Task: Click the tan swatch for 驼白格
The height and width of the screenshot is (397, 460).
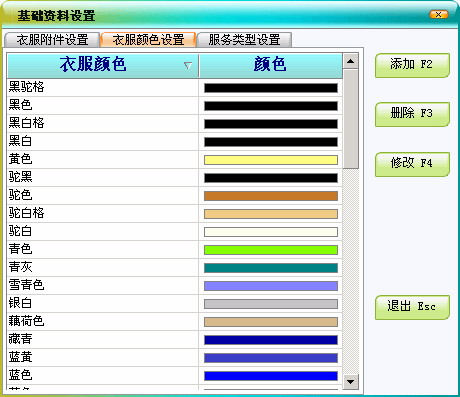Action: pos(271,214)
